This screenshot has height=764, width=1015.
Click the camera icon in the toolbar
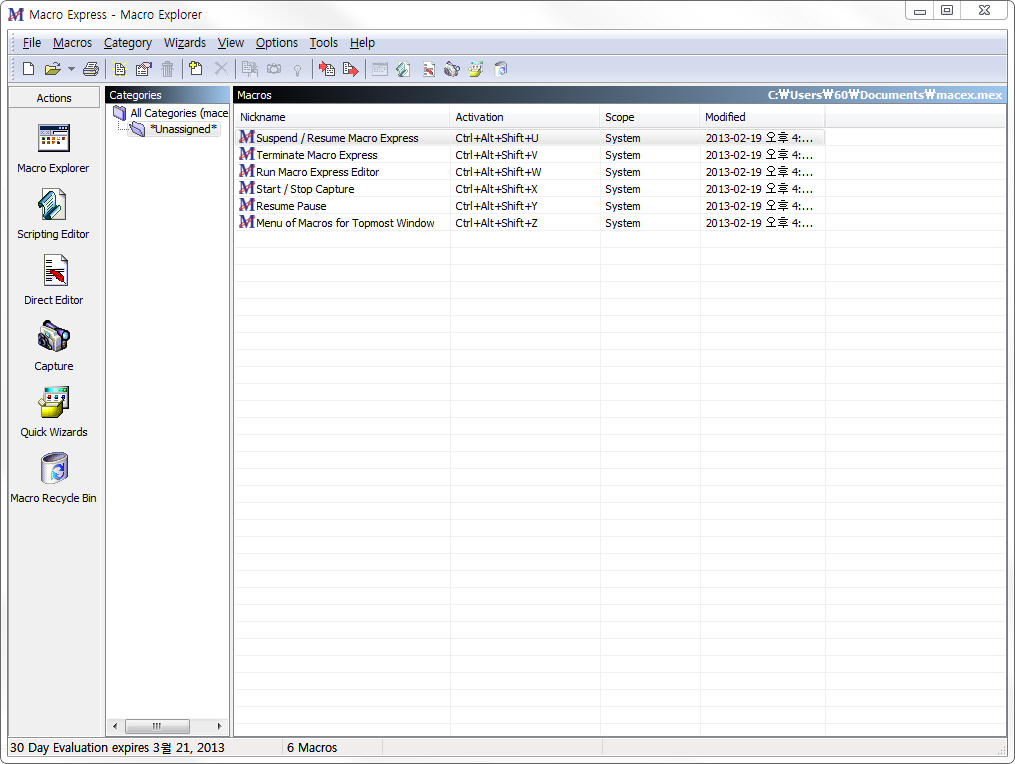point(274,69)
